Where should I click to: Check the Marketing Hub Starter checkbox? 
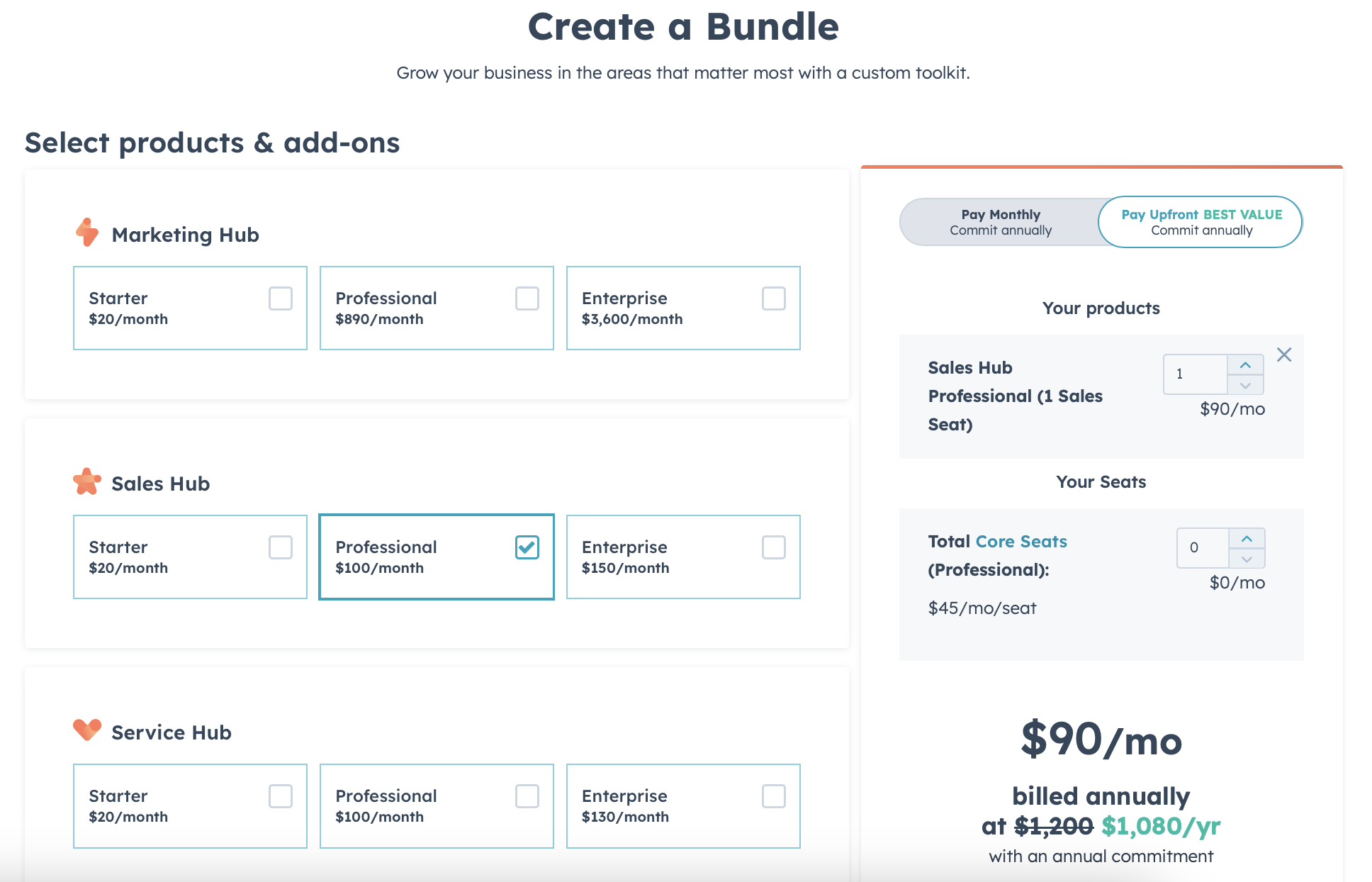click(x=280, y=299)
